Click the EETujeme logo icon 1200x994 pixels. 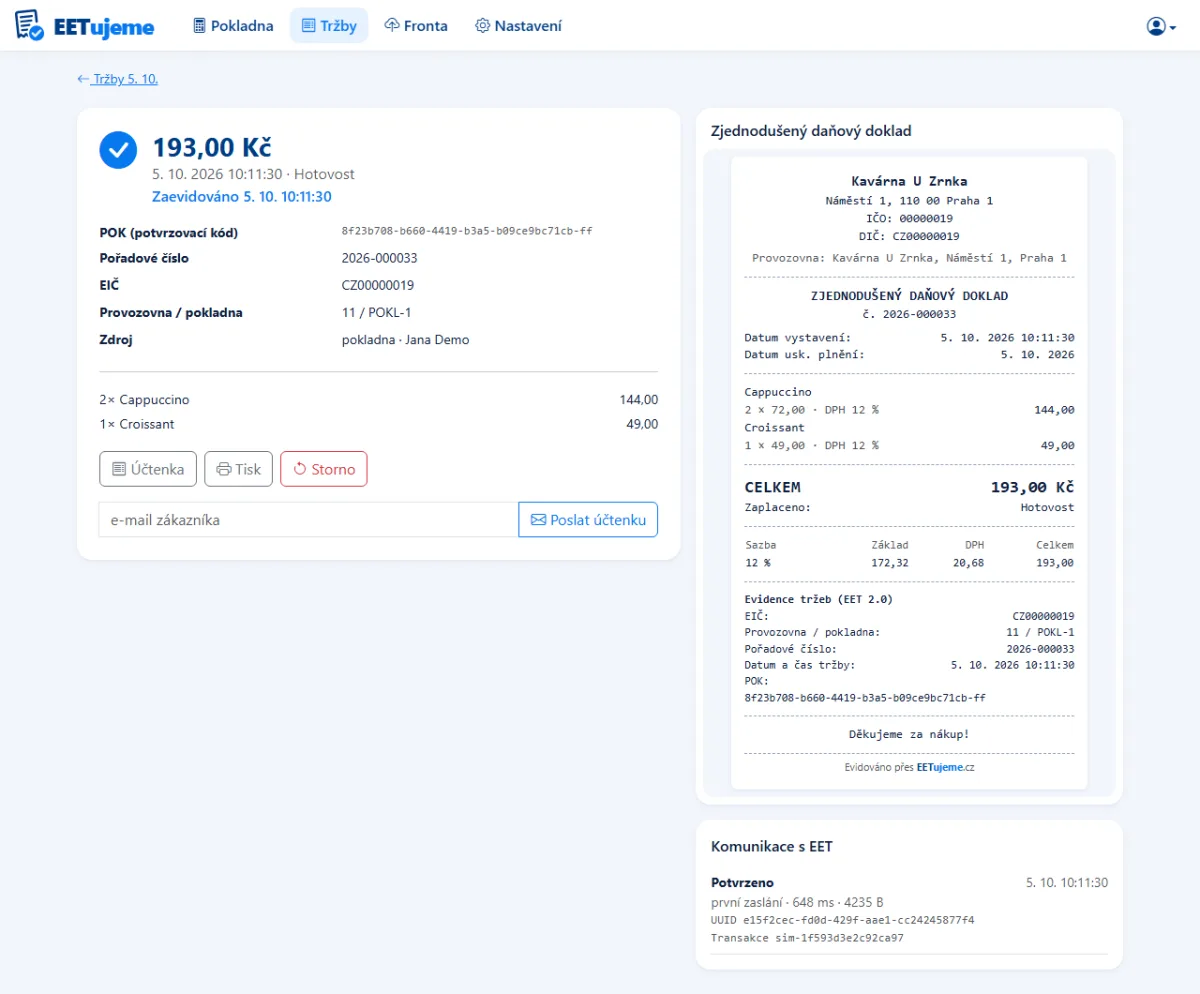click(x=30, y=25)
